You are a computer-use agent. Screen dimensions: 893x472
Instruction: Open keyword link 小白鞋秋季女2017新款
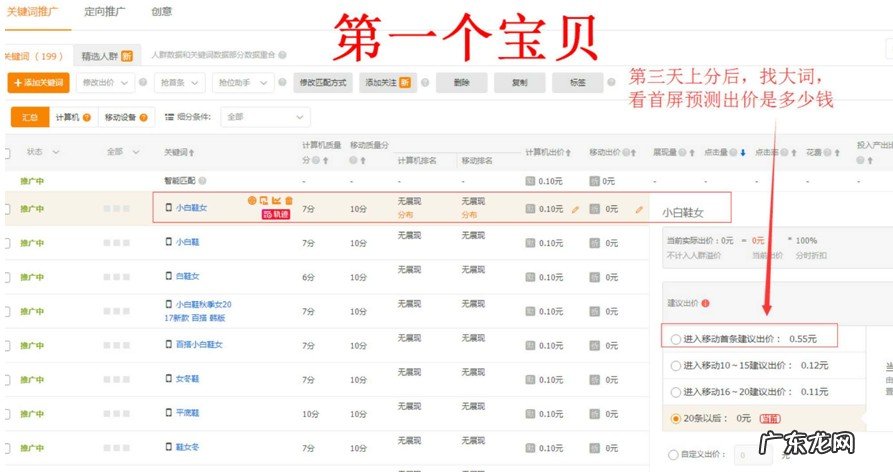(198, 311)
